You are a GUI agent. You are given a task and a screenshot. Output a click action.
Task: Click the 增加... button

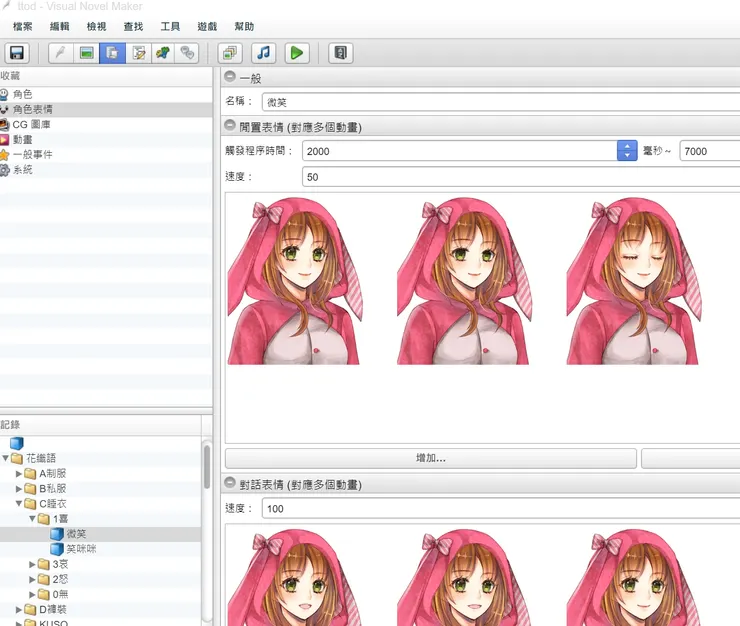coord(430,458)
